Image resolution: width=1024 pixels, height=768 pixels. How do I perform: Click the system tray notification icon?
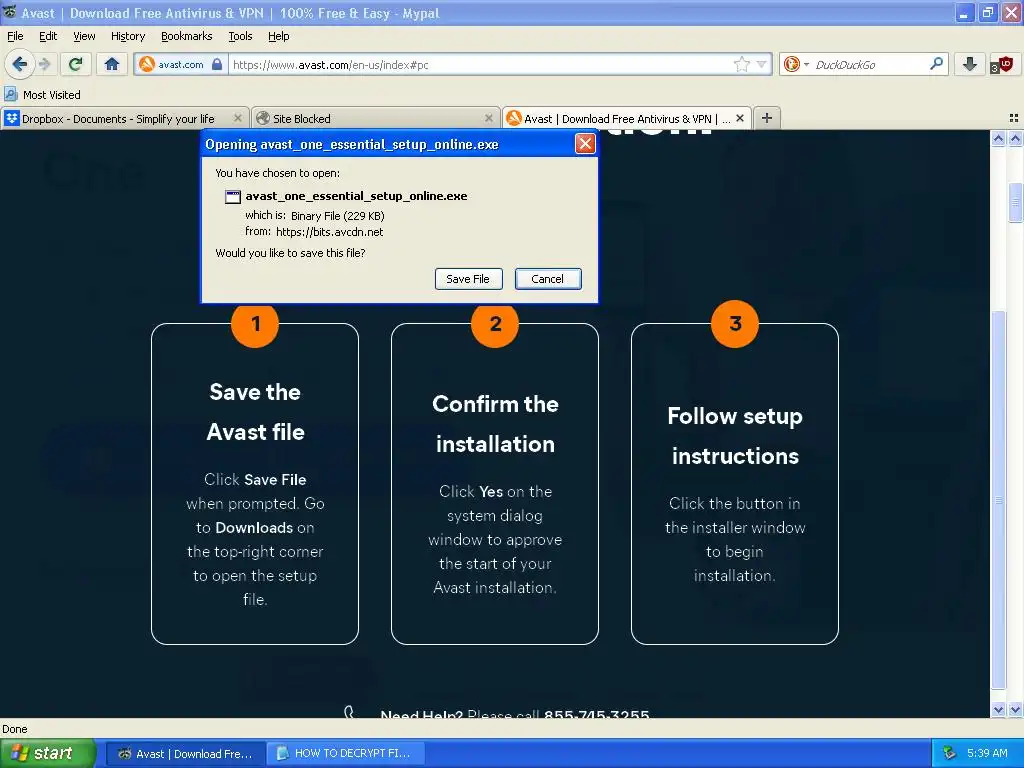point(949,753)
